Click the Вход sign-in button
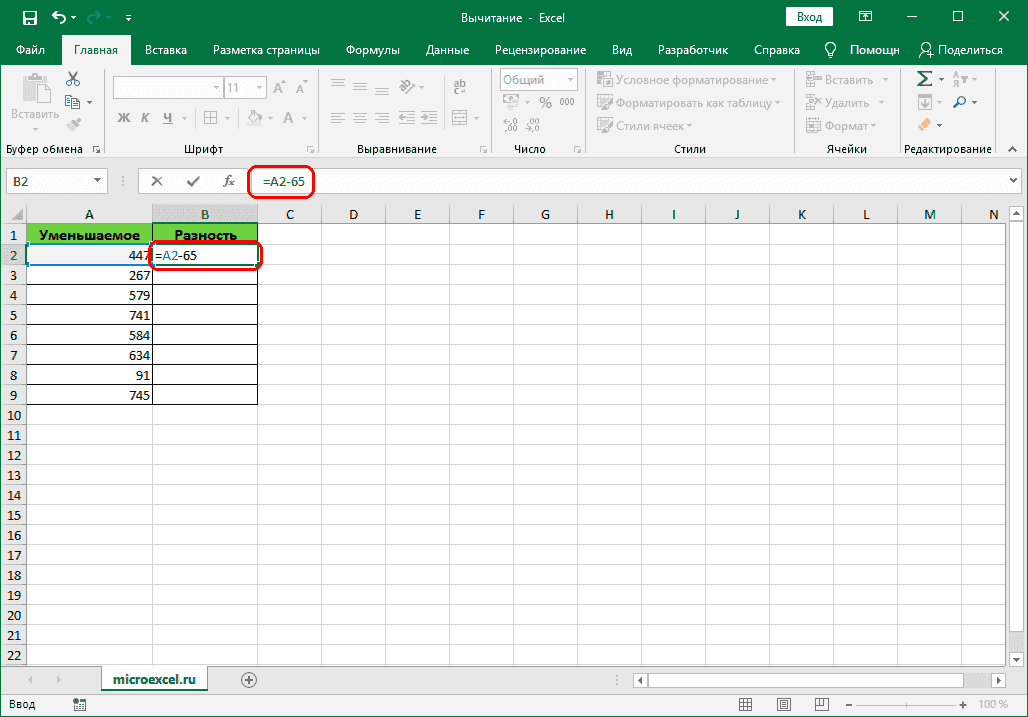 (810, 17)
